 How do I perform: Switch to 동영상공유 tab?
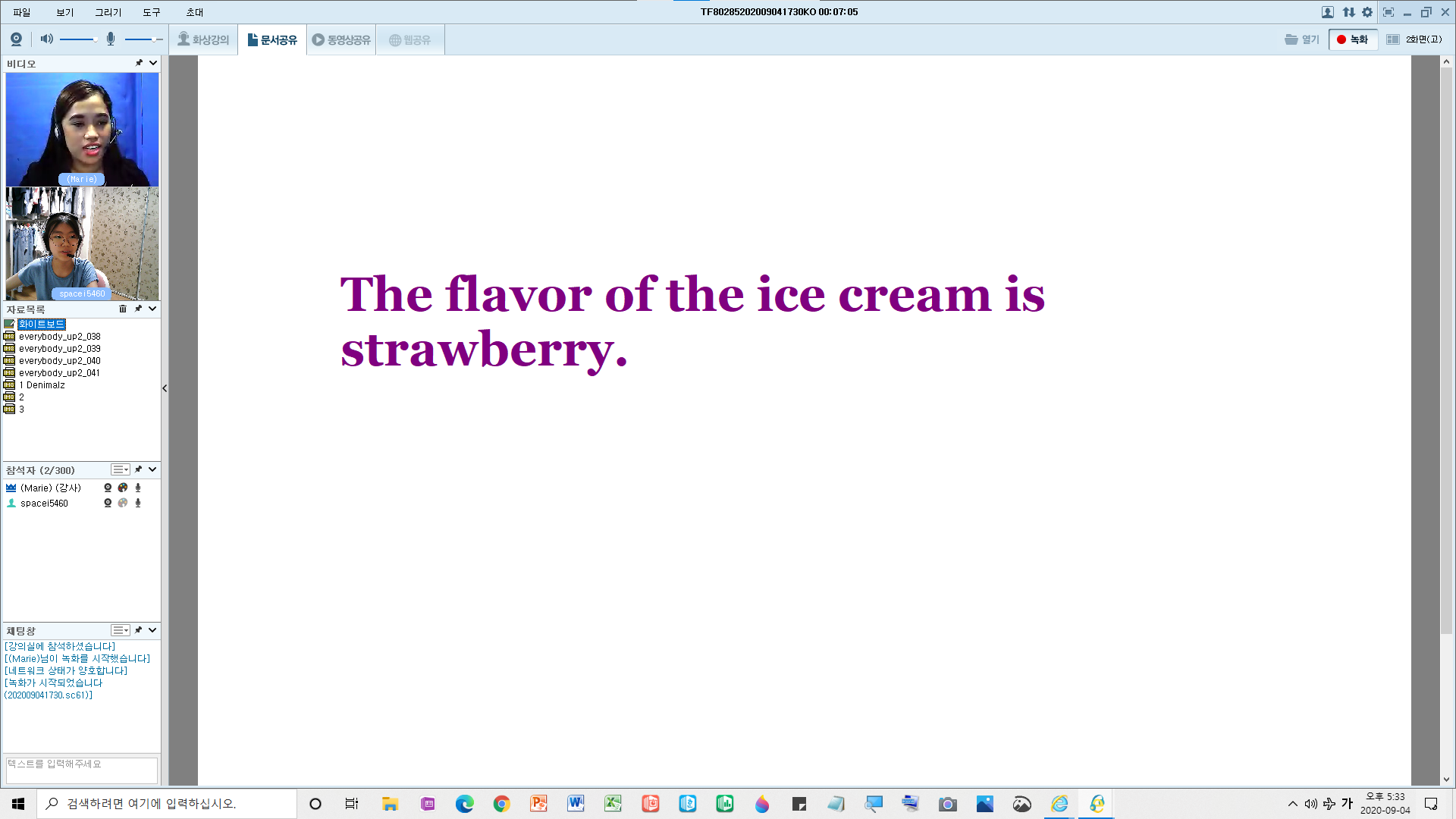(341, 39)
